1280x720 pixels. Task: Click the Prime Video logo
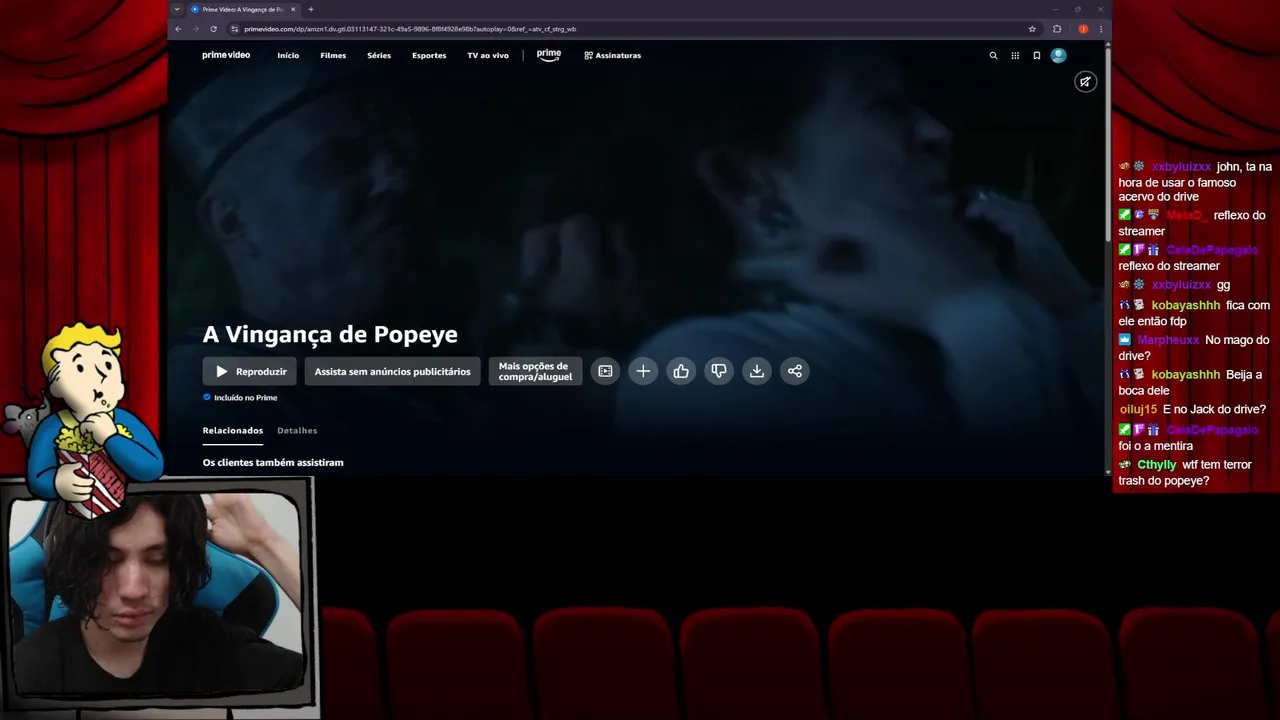point(226,55)
